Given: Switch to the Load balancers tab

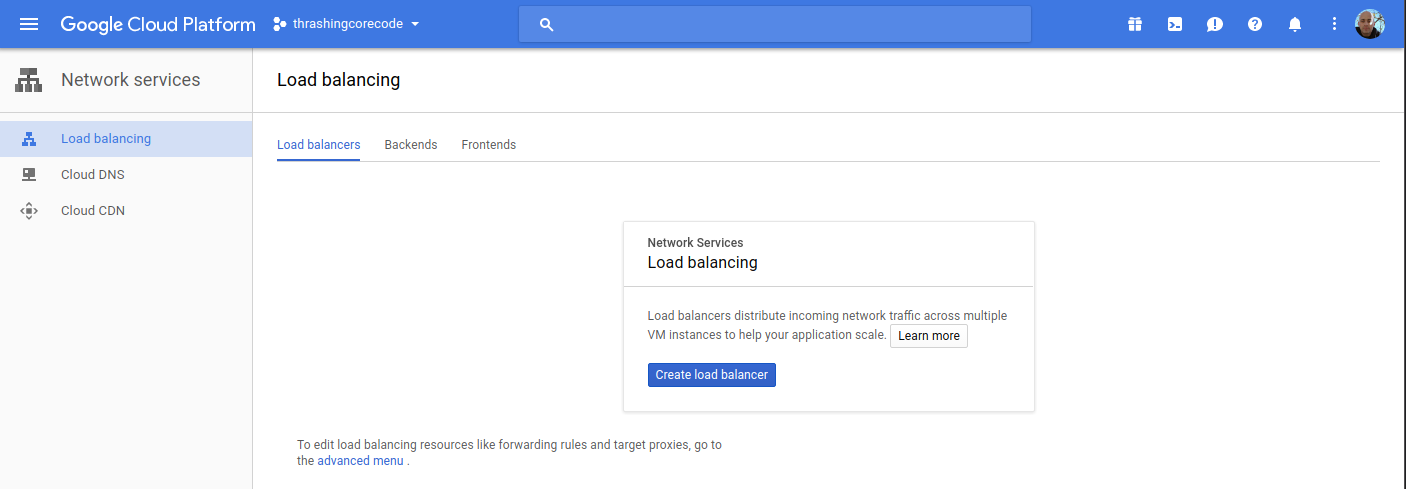Looking at the screenshot, I should [x=318, y=145].
